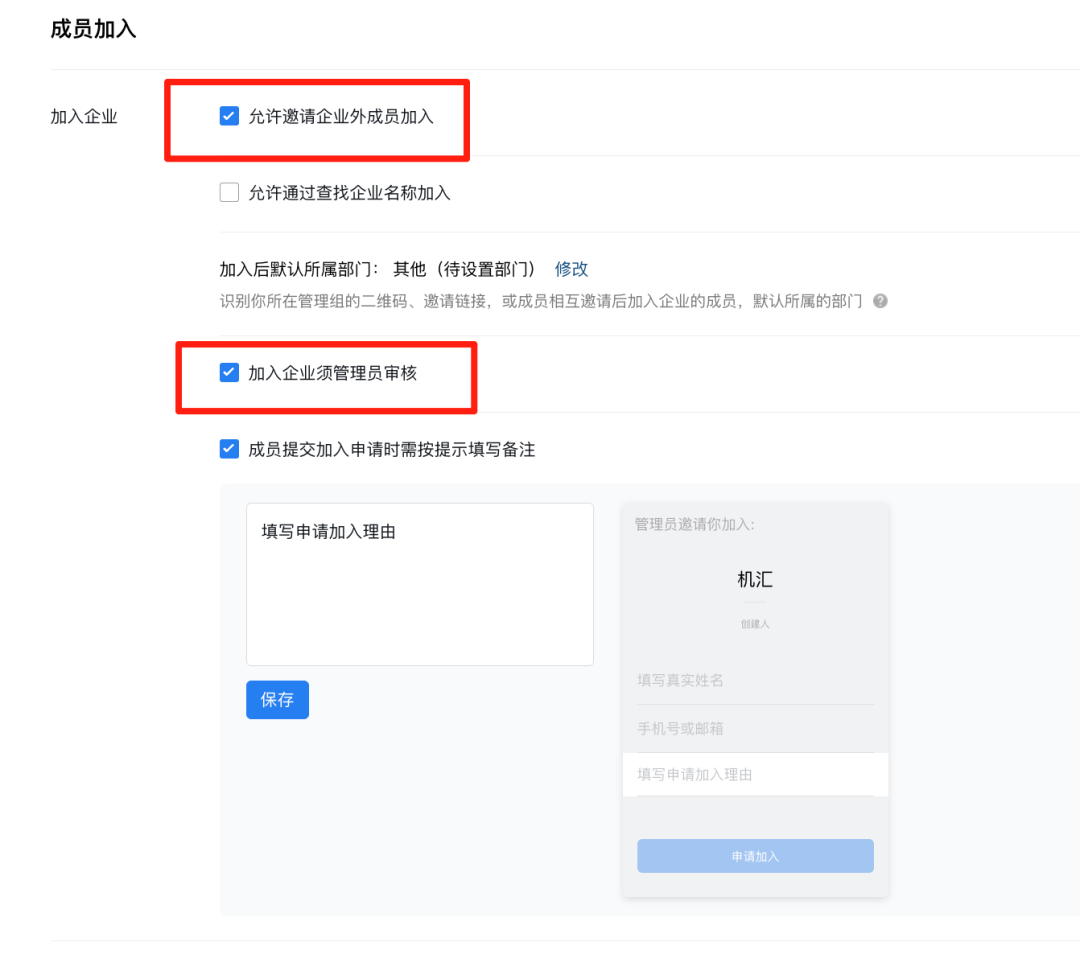Click 其他（待设置部门） department text
The width and height of the screenshot is (1080, 975).
464,269
